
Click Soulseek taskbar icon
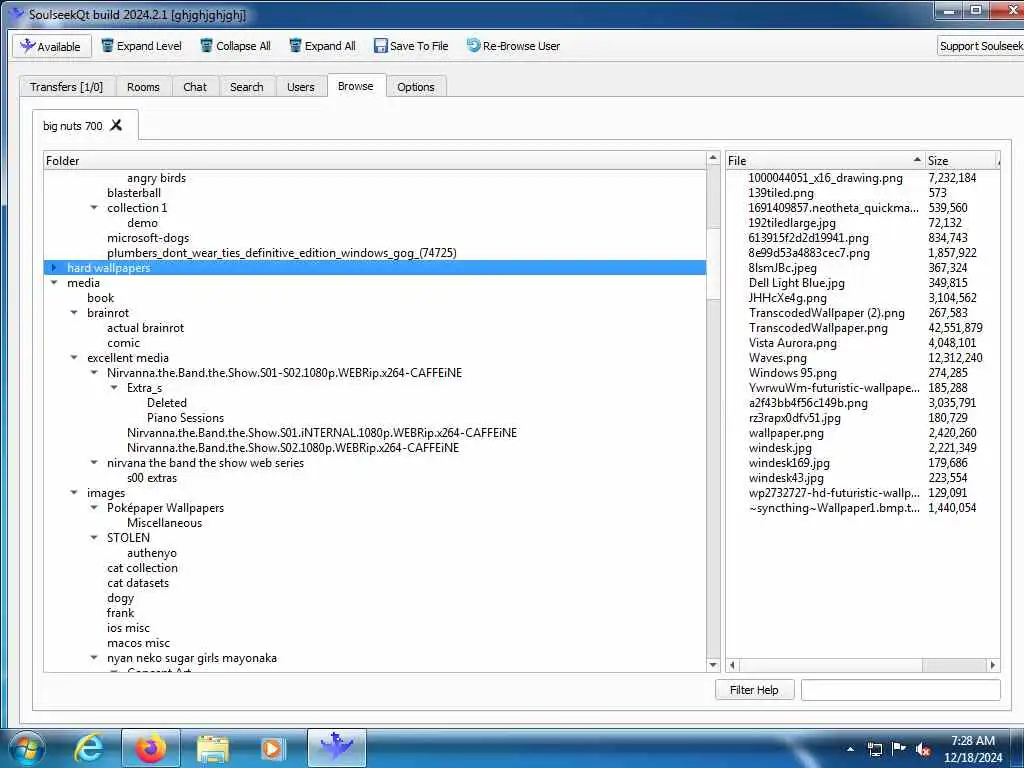337,748
